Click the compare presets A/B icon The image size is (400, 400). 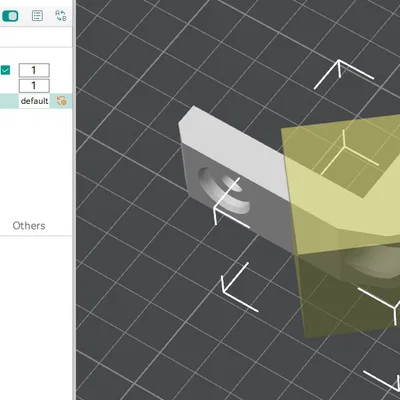click(x=61, y=15)
